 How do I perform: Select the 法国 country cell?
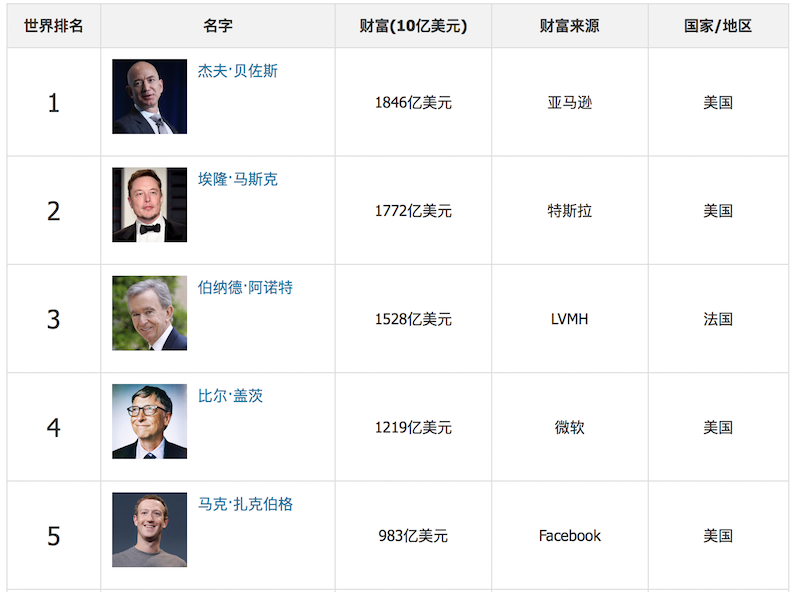point(718,319)
